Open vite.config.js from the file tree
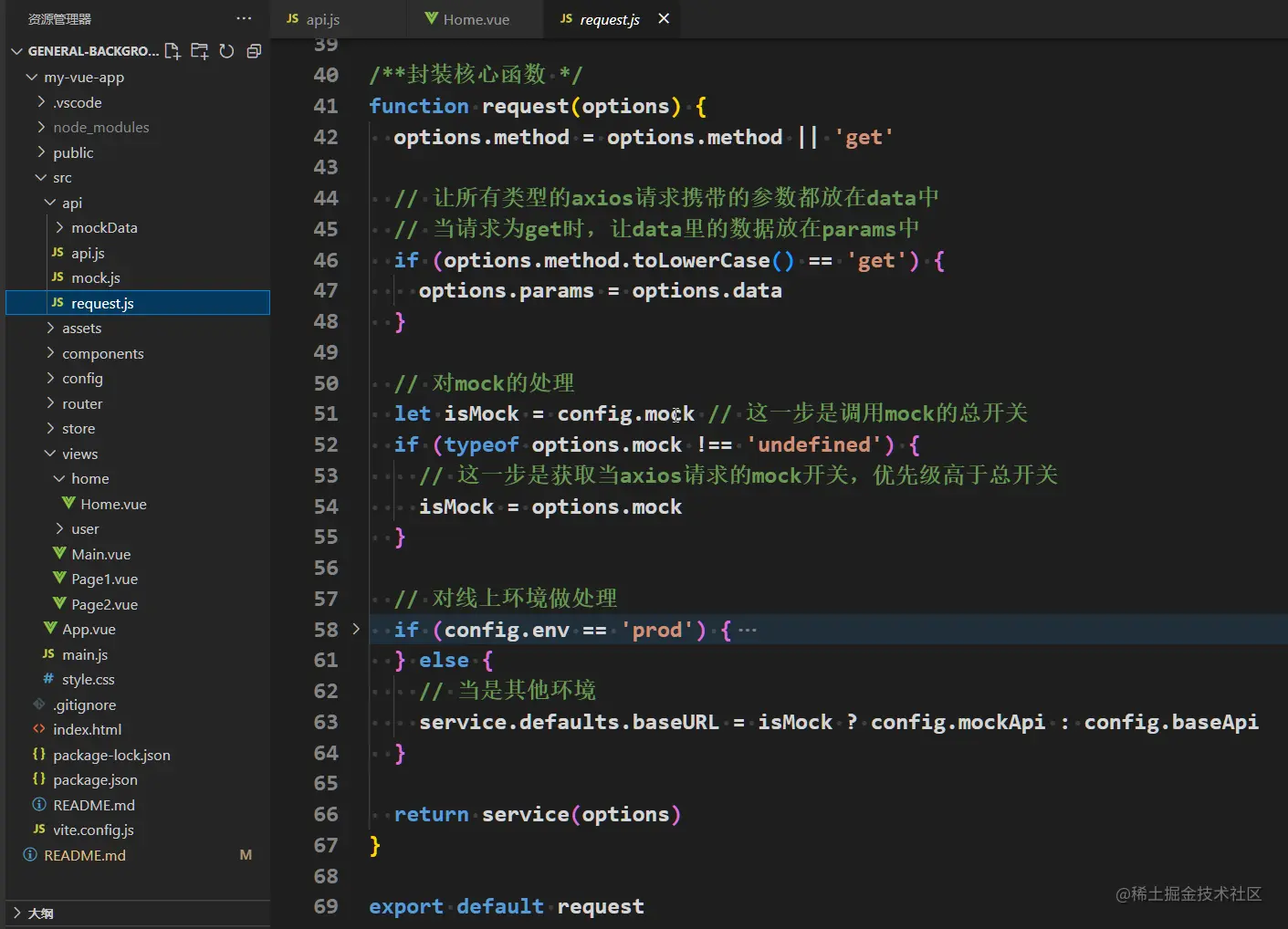 (x=93, y=830)
